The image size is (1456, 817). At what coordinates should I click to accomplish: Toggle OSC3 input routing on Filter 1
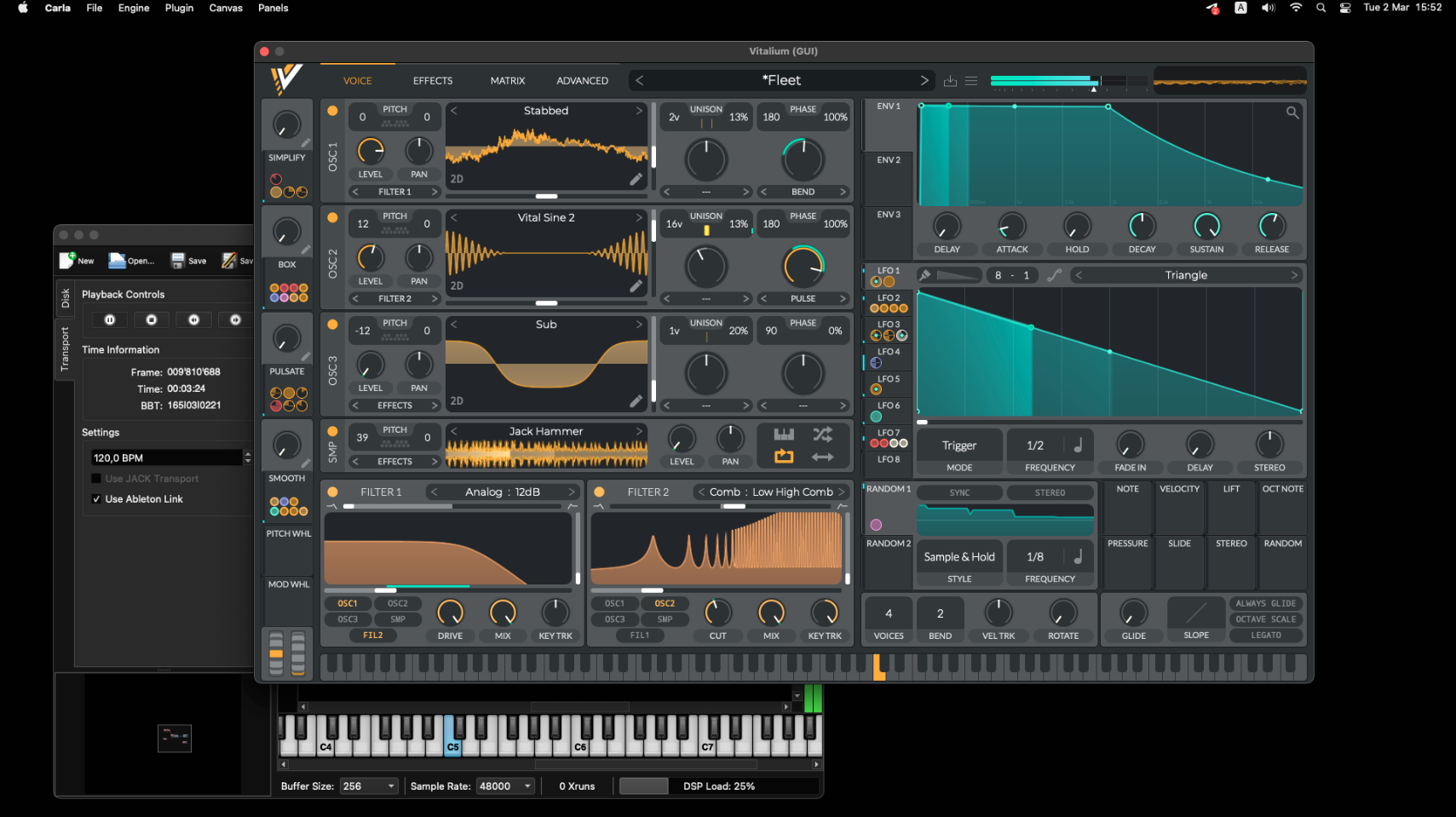(348, 619)
